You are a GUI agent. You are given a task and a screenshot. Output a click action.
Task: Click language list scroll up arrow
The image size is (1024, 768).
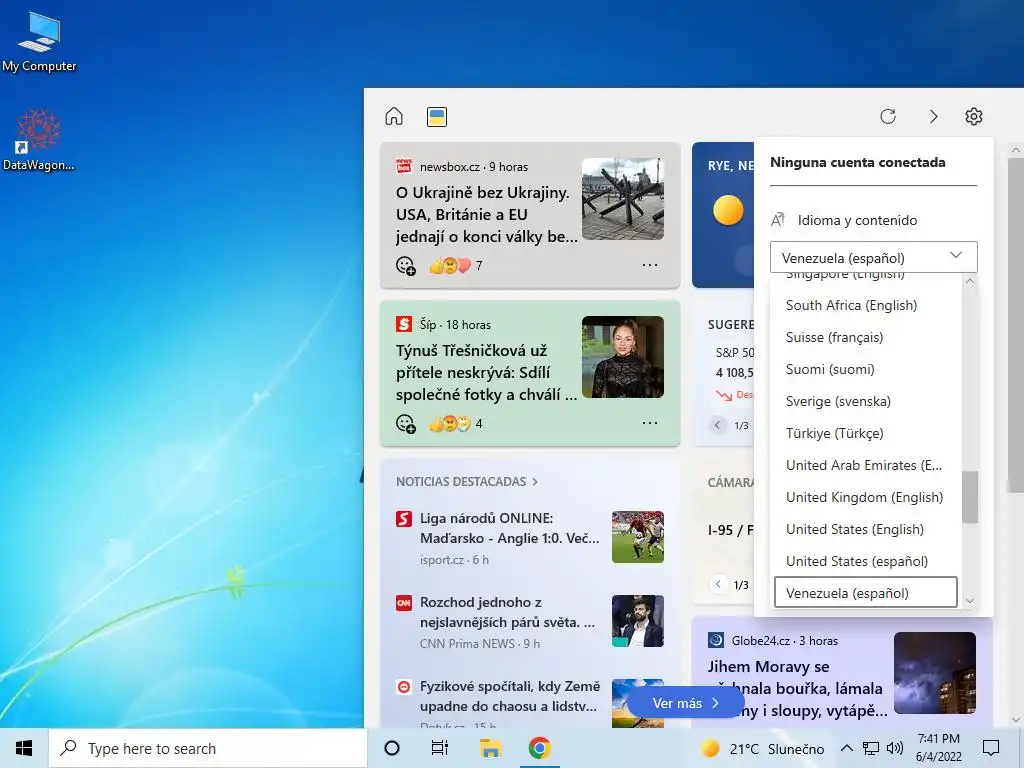tap(970, 281)
